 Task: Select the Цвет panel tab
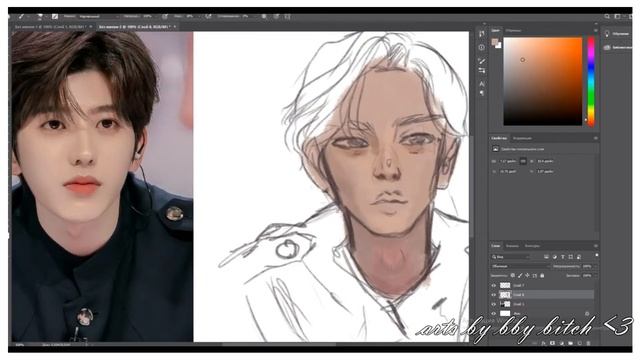[x=495, y=31]
